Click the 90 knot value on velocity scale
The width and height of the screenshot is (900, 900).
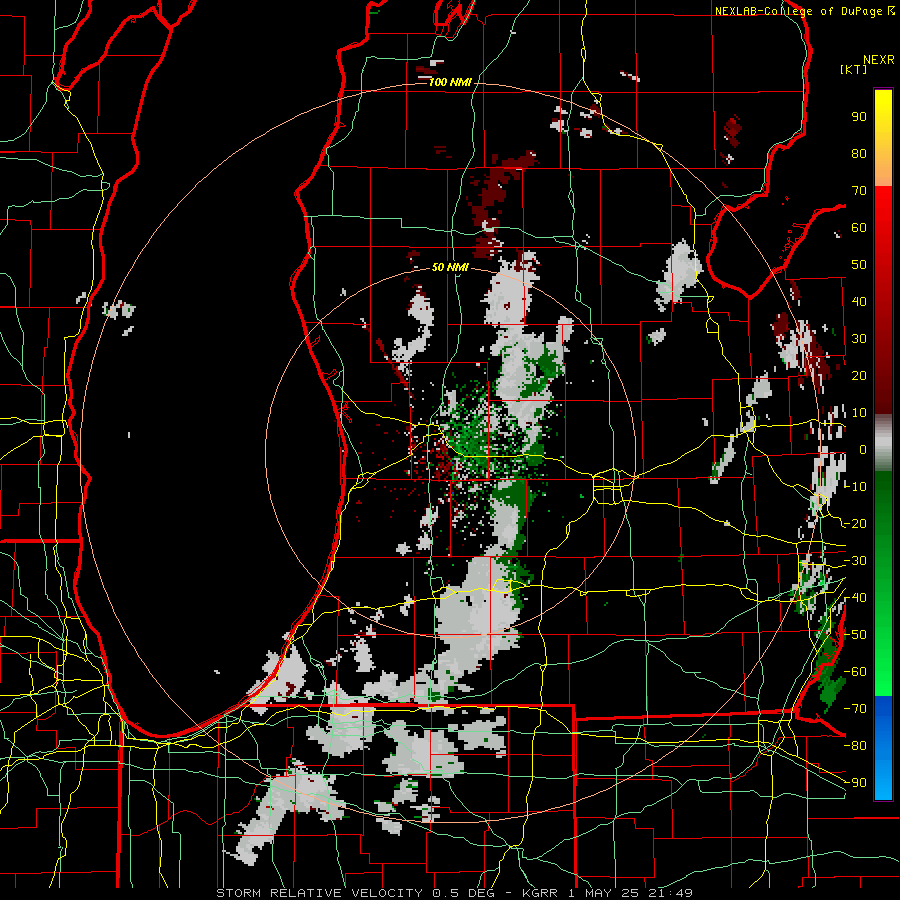pos(859,117)
